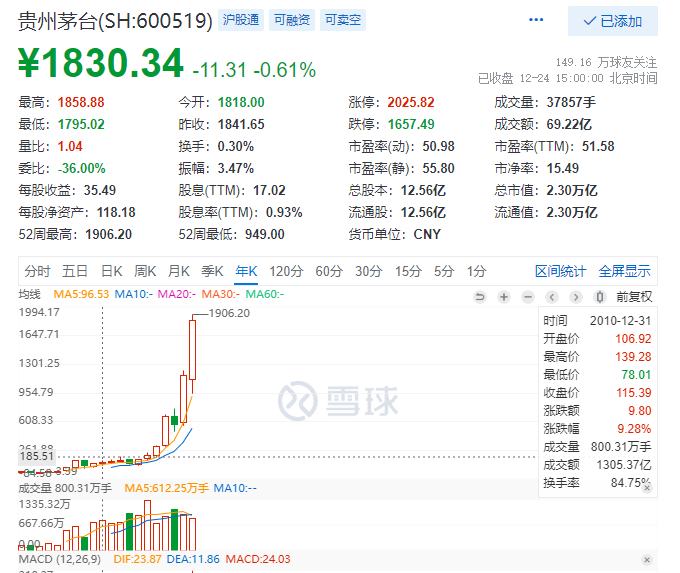The height and width of the screenshot is (573, 680).
Task: Switch to the 分时 chart tab
Action: pyautogui.click(x=37, y=272)
